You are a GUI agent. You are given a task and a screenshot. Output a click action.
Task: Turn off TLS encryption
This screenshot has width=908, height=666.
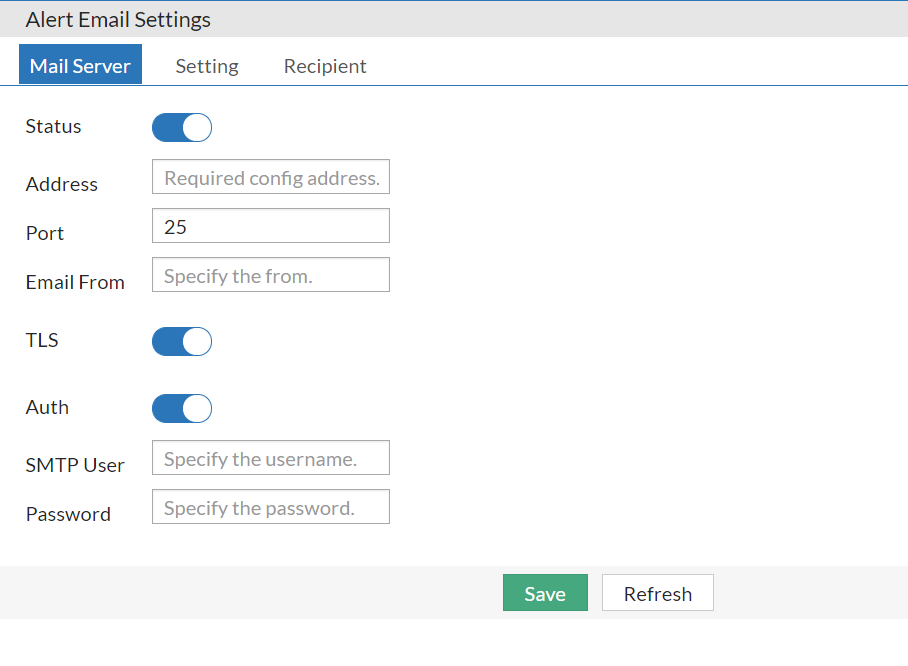coord(181,341)
